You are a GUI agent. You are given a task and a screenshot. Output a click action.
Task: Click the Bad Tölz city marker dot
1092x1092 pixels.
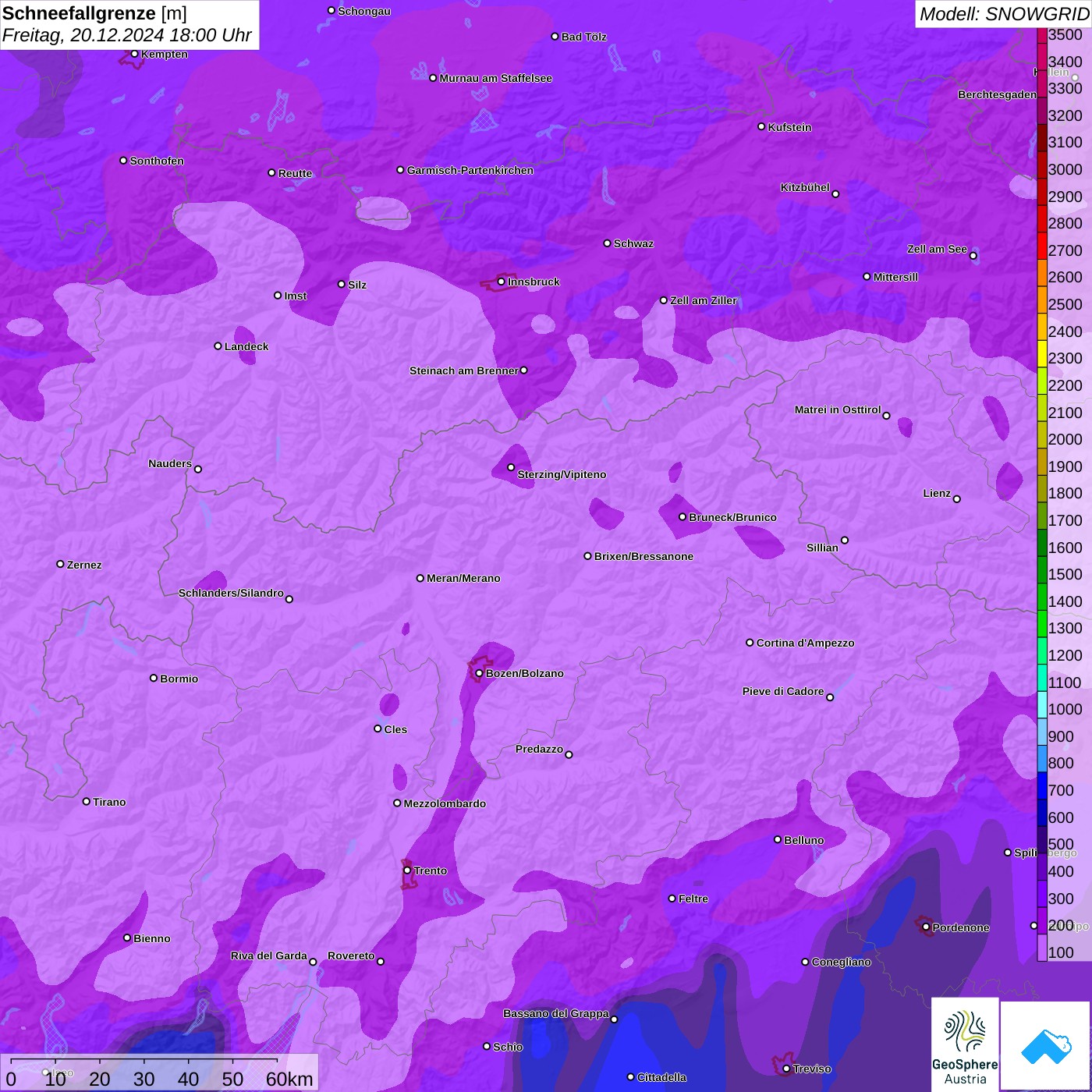(x=555, y=36)
